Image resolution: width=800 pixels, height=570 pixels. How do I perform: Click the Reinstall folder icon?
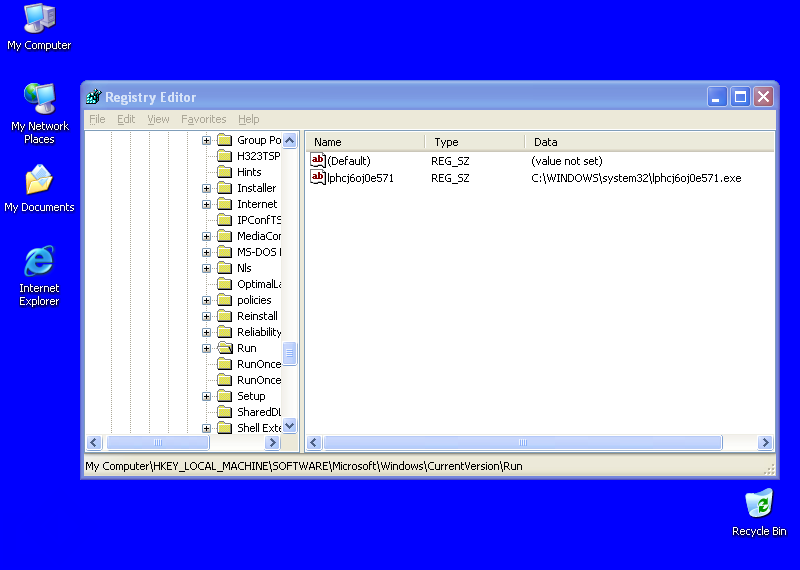[x=224, y=316]
